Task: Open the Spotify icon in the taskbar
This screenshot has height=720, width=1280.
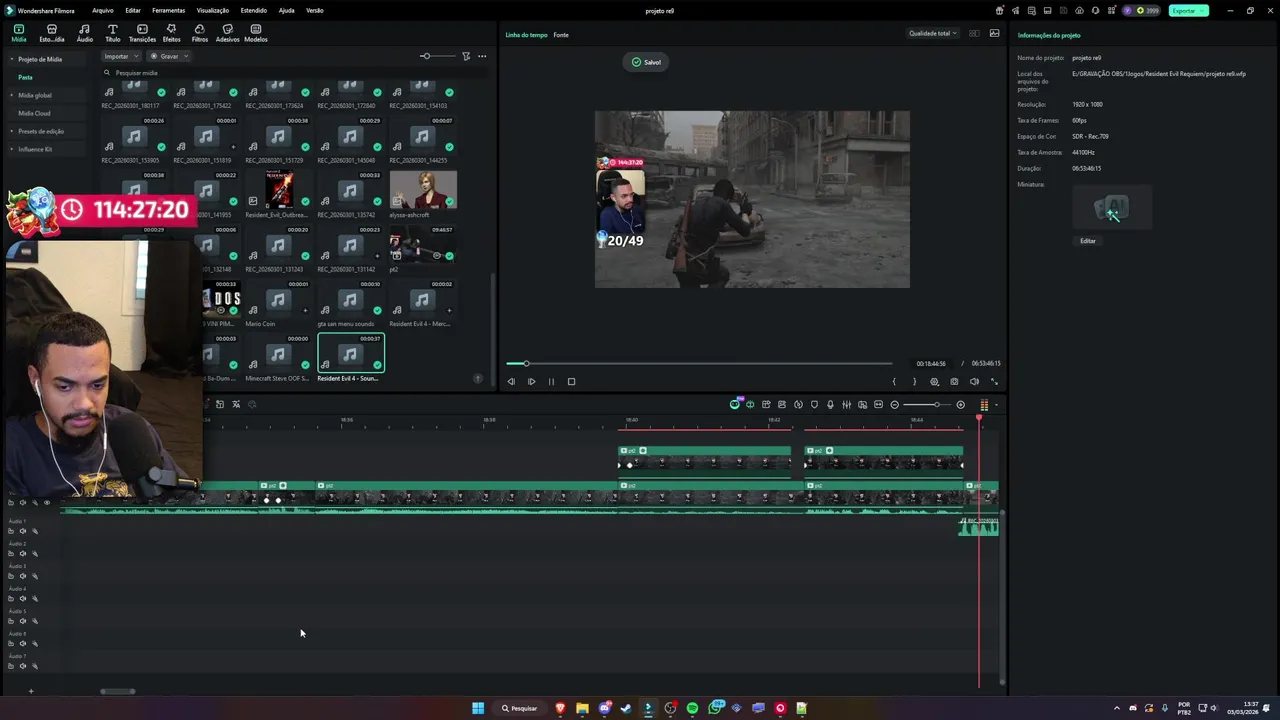Action: click(692, 708)
